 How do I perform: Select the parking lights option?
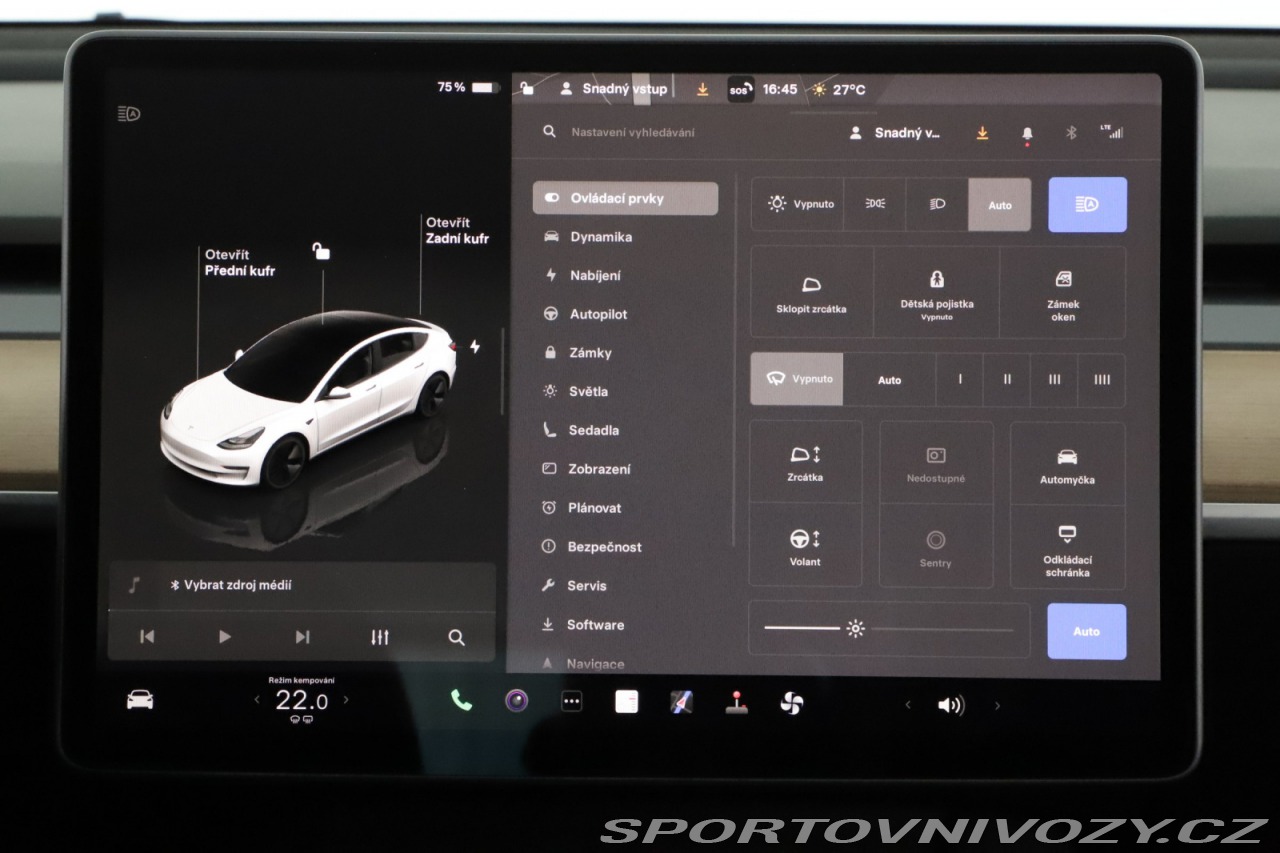(875, 204)
